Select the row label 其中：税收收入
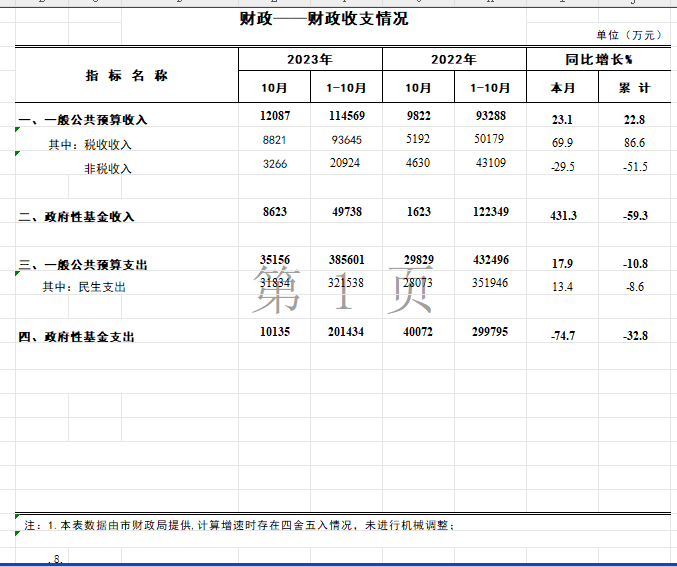This screenshot has height=567, width=677. point(90,145)
